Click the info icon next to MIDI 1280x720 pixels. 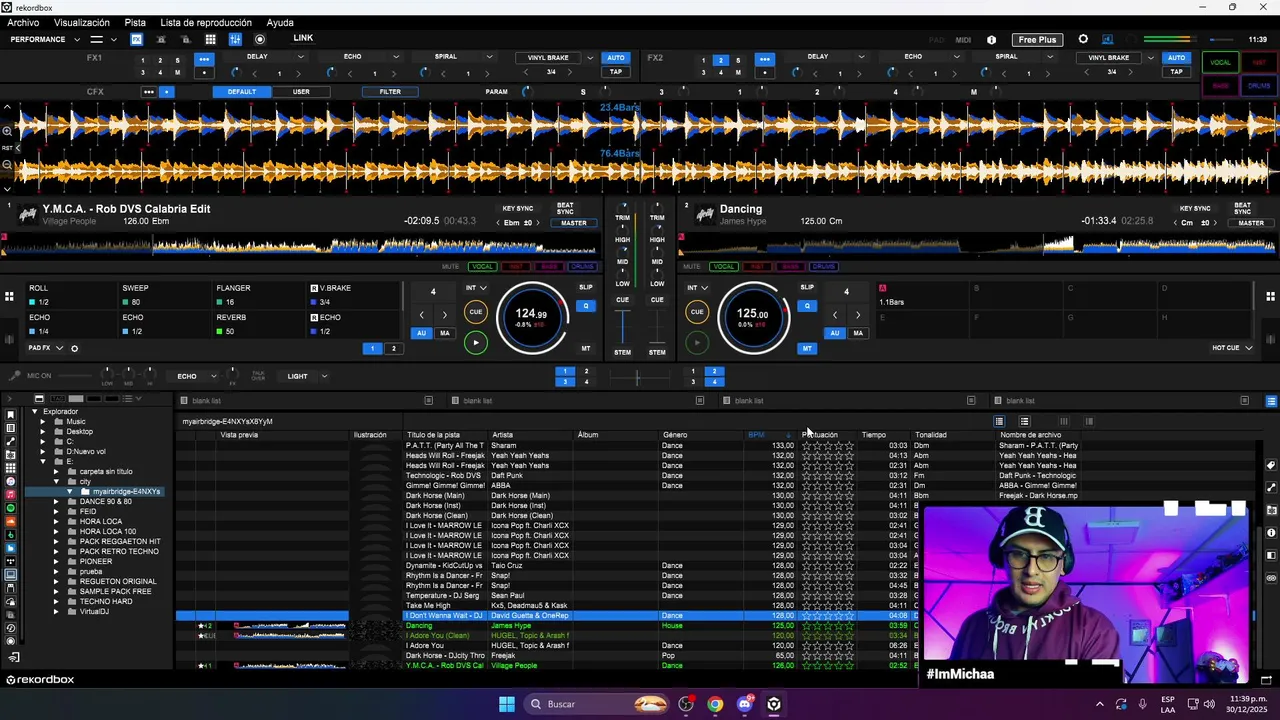pos(991,40)
